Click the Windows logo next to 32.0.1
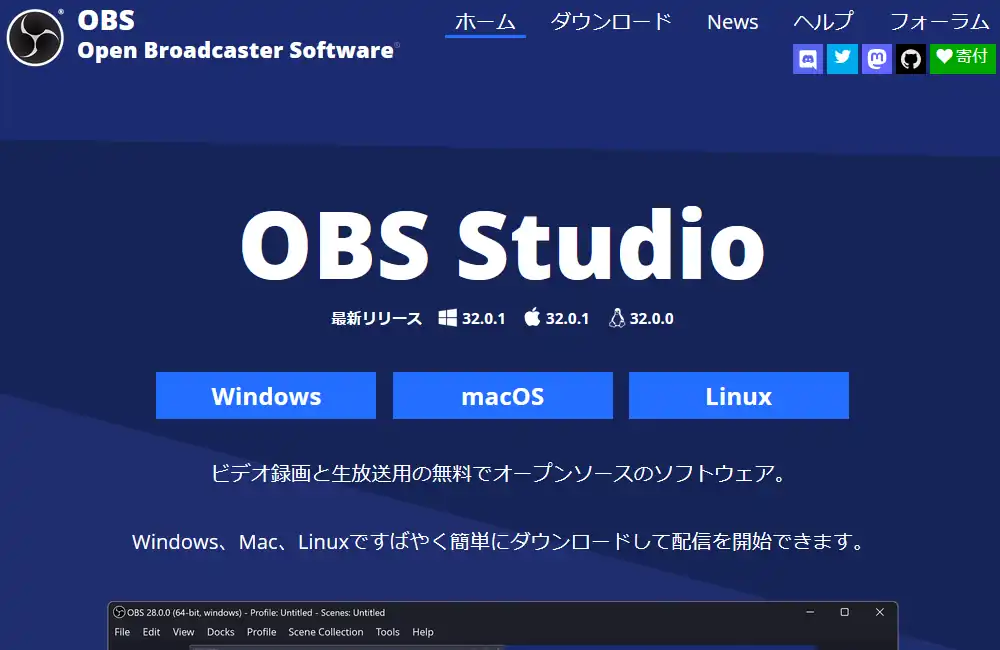This screenshot has height=650, width=1000. click(x=447, y=318)
